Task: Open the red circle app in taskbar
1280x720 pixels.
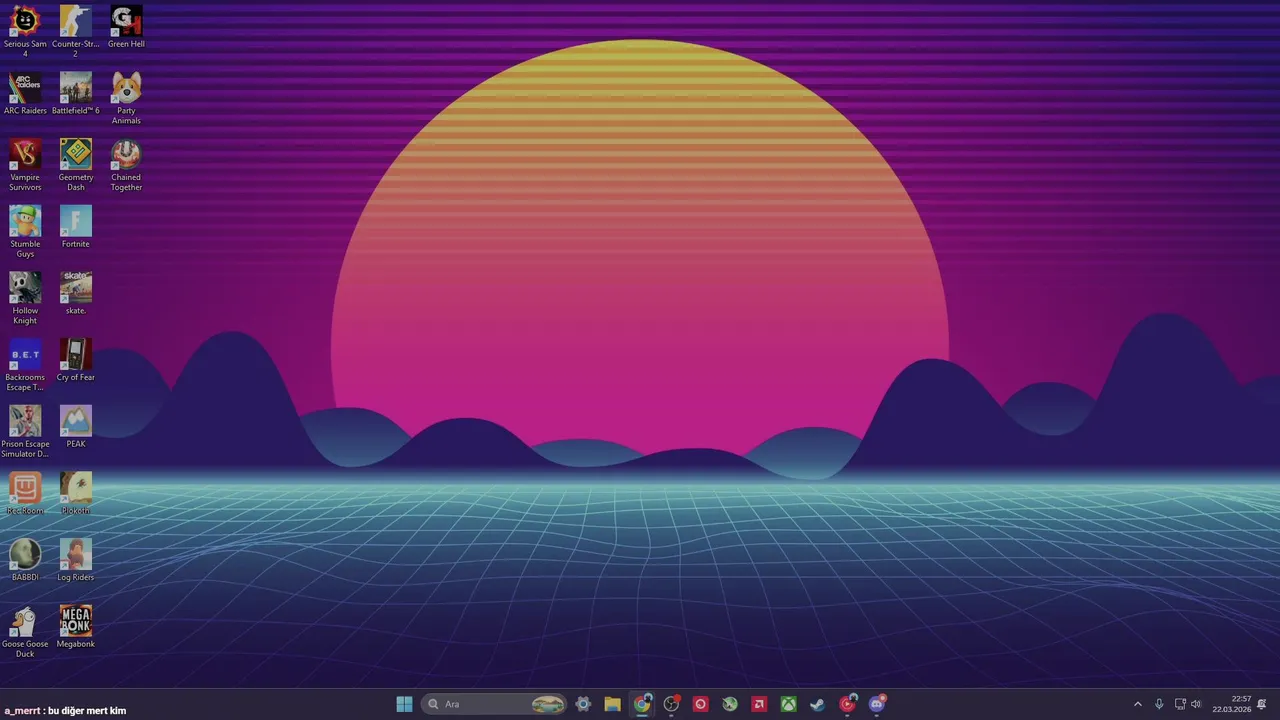Action: click(x=700, y=704)
